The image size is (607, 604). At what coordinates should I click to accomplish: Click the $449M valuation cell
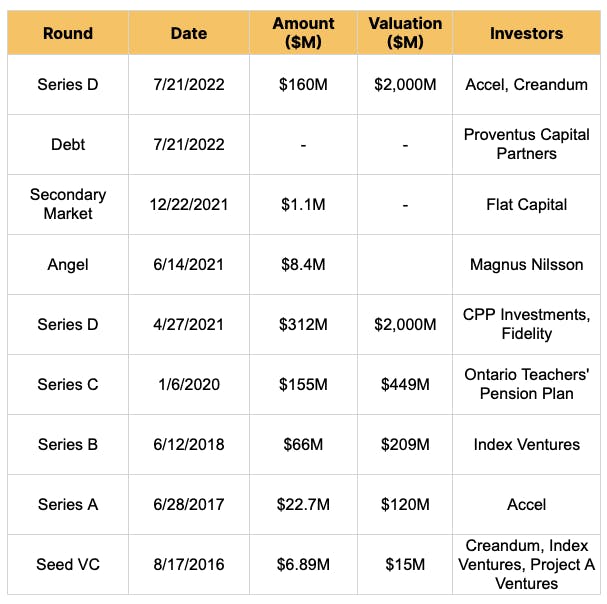pos(404,384)
